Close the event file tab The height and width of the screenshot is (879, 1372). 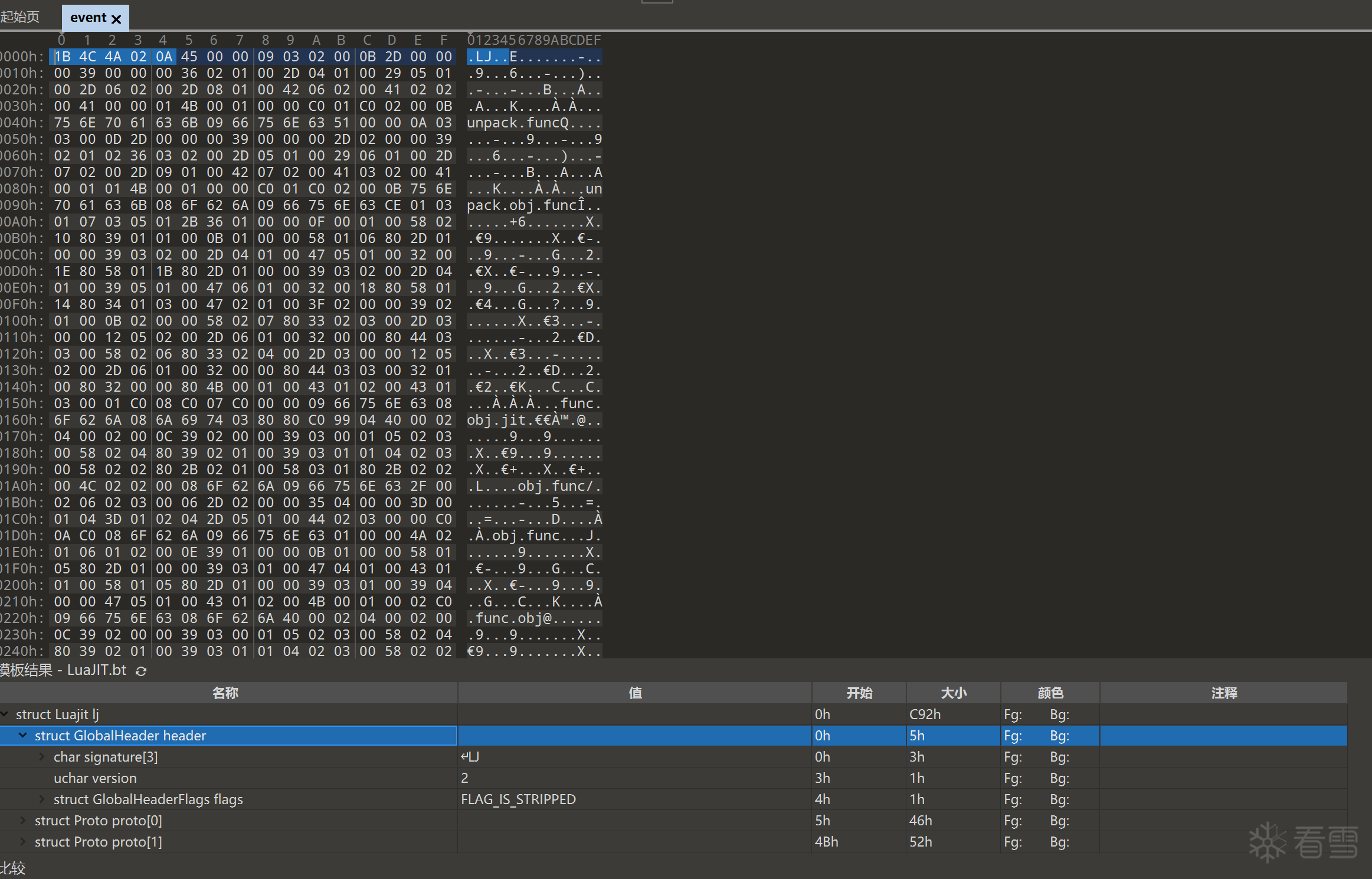(x=116, y=19)
